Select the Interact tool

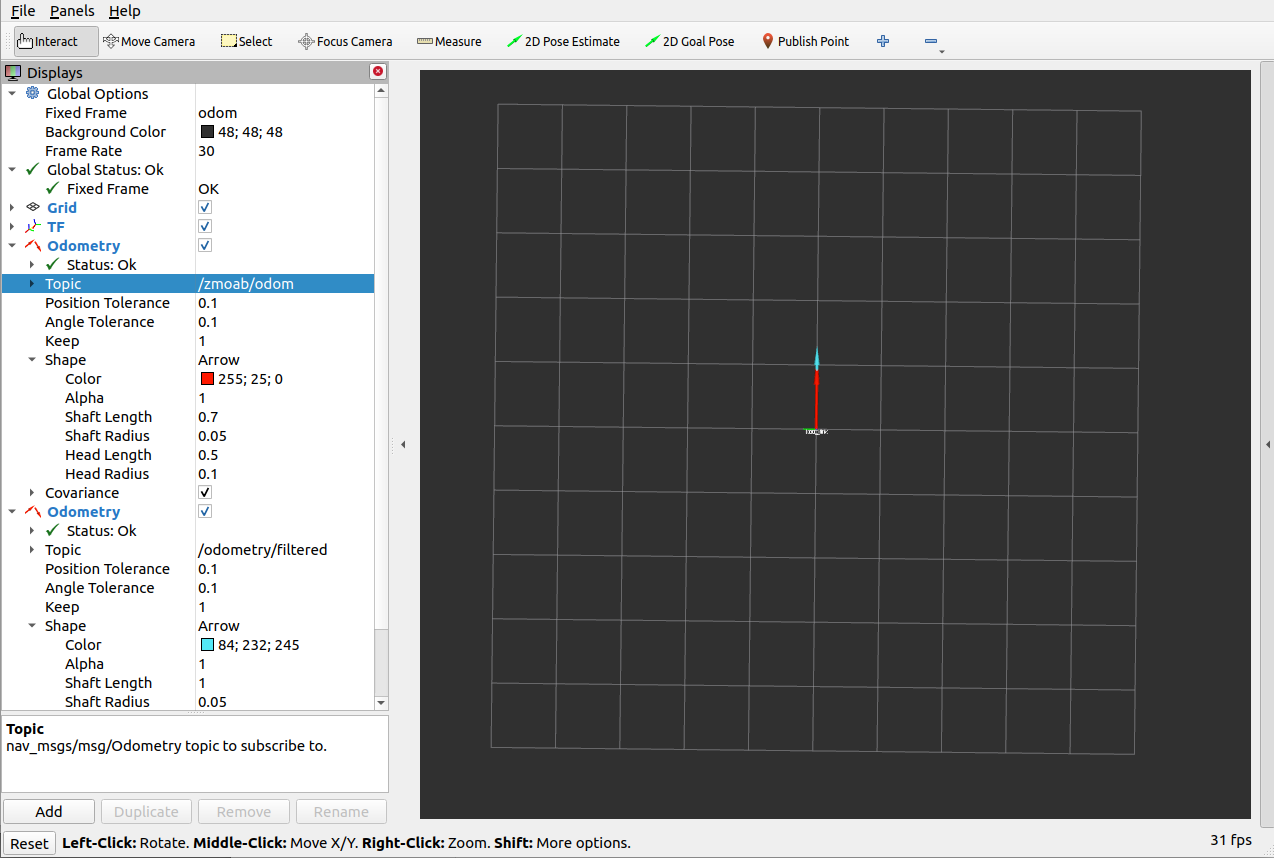click(x=56, y=41)
